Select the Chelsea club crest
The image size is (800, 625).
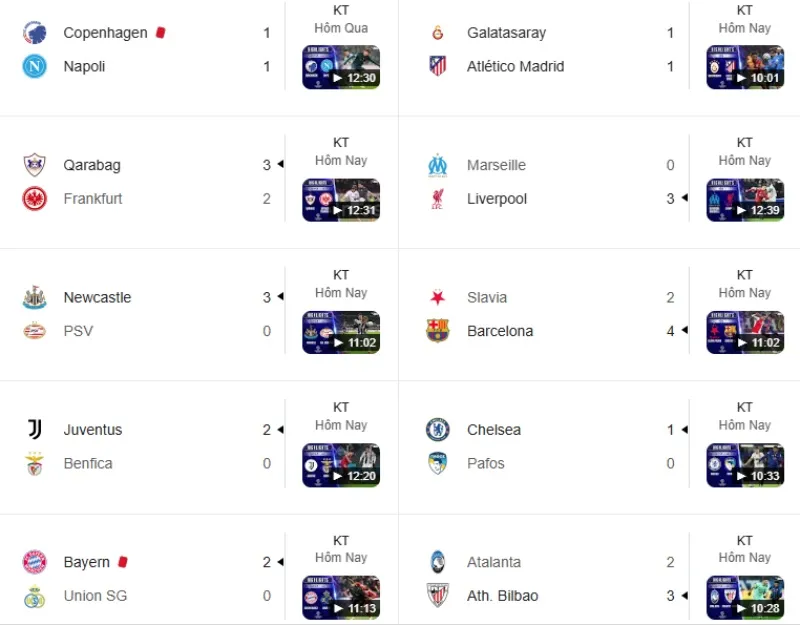pyautogui.click(x=436, y=429)
